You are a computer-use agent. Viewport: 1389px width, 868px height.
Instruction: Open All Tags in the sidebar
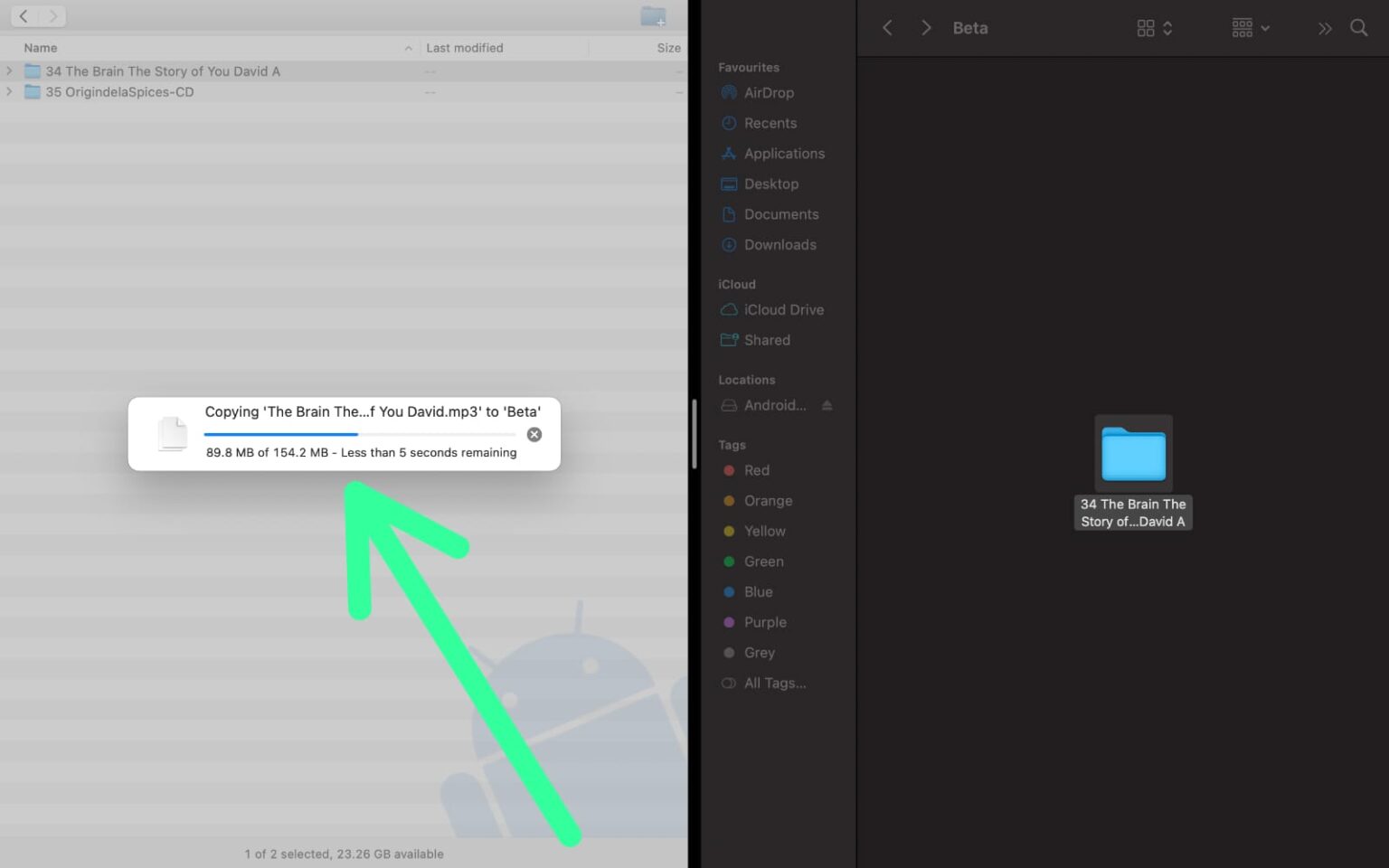click(774, 683)
